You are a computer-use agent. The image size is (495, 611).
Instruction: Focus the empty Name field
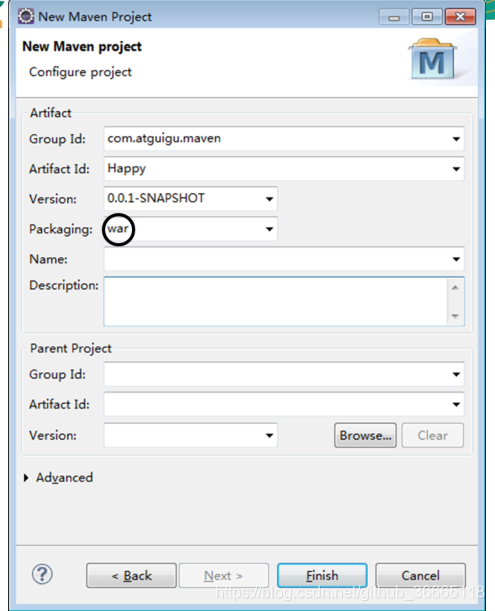click(x=284, y=259)
